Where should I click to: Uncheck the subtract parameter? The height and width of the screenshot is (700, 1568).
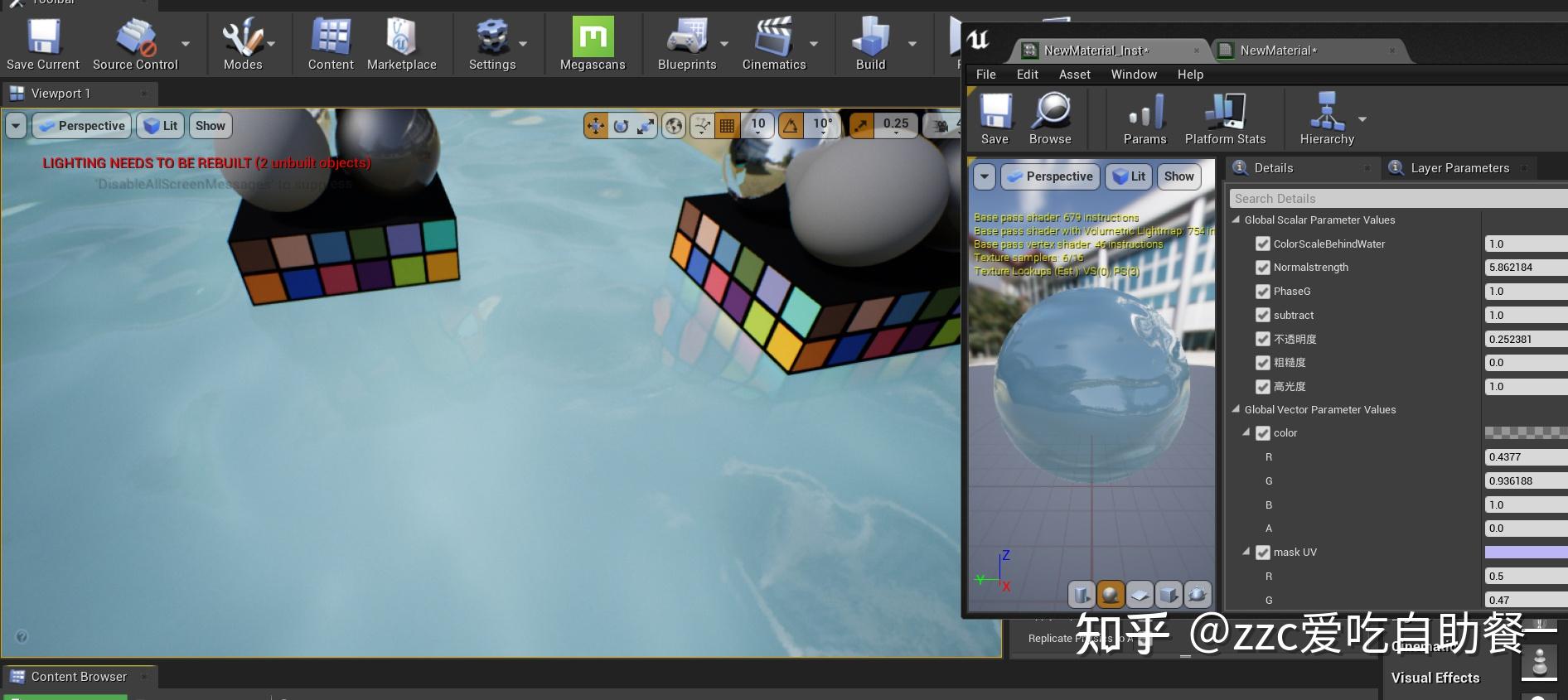click(1263, 315)
